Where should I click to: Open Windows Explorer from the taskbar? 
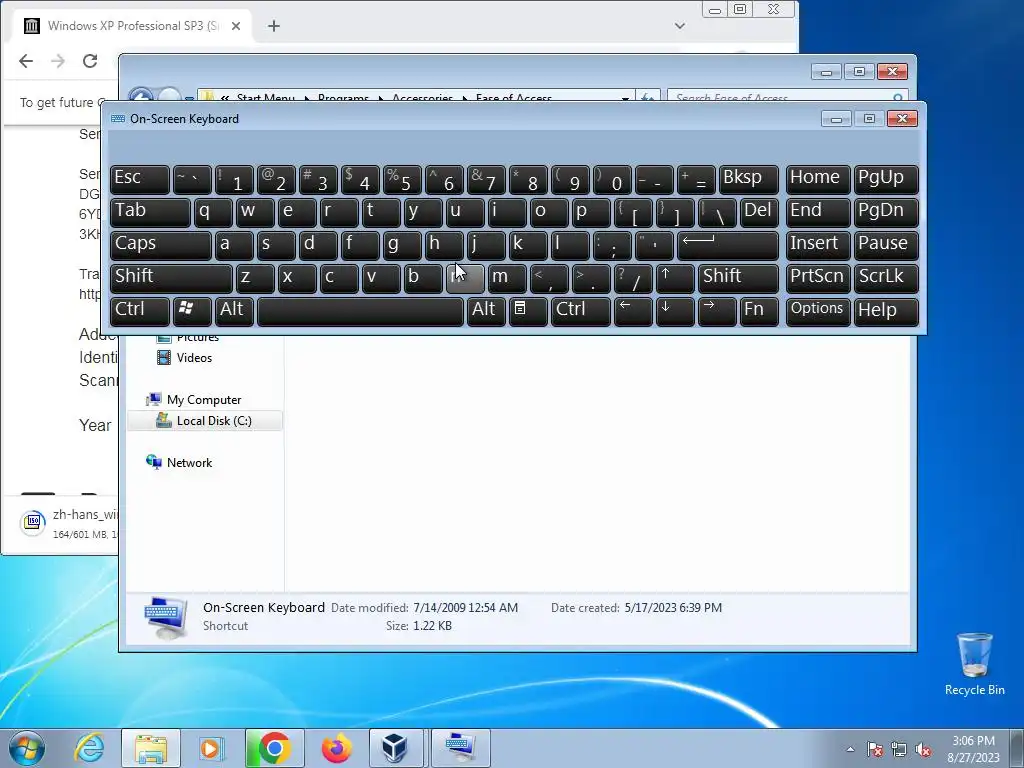tap(151, 748)
